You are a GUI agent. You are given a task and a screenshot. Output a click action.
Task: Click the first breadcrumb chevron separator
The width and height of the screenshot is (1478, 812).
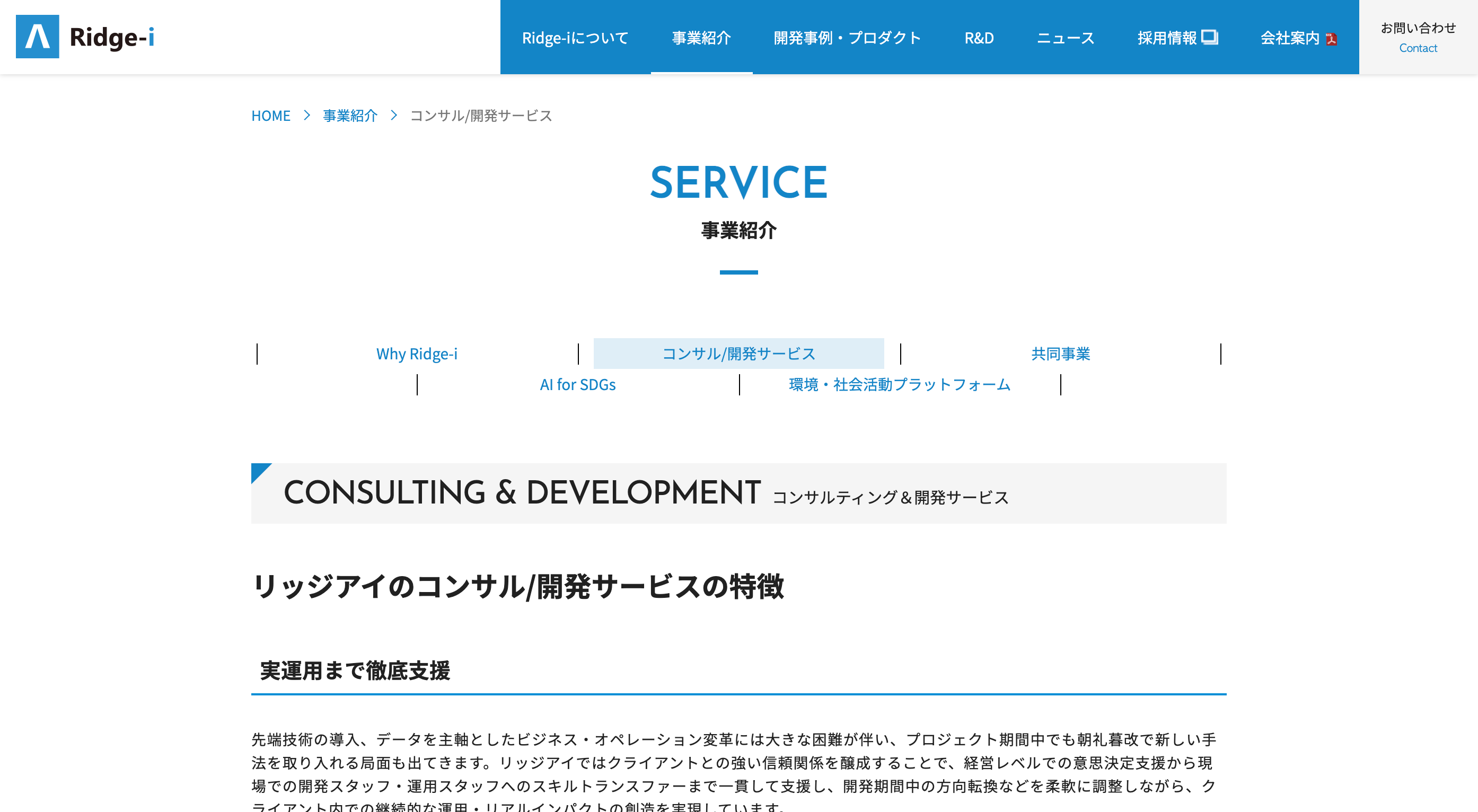tap(307, 116)
